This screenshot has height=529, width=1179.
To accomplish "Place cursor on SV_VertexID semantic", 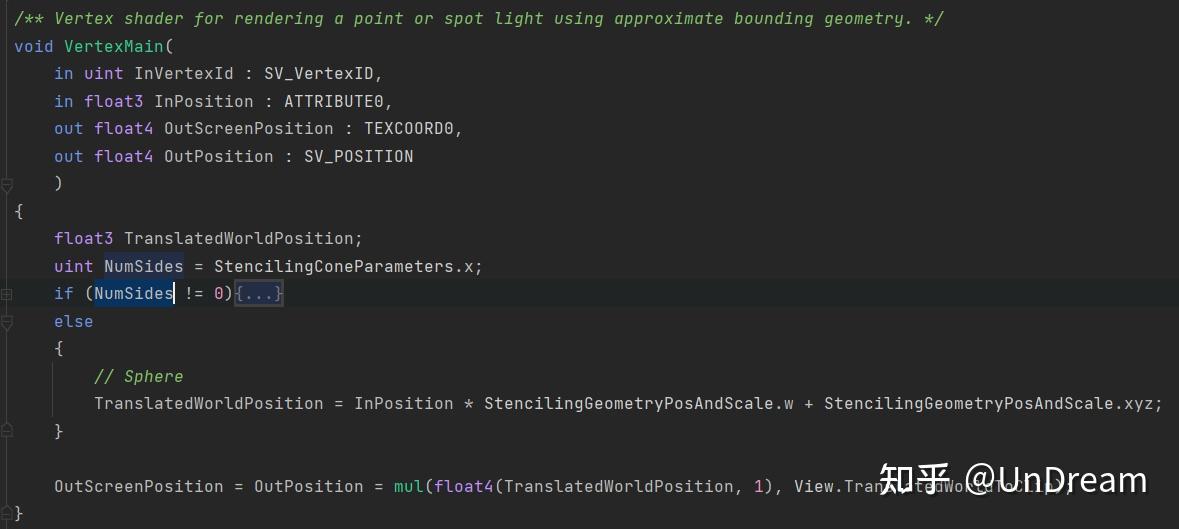I will 323,74.
